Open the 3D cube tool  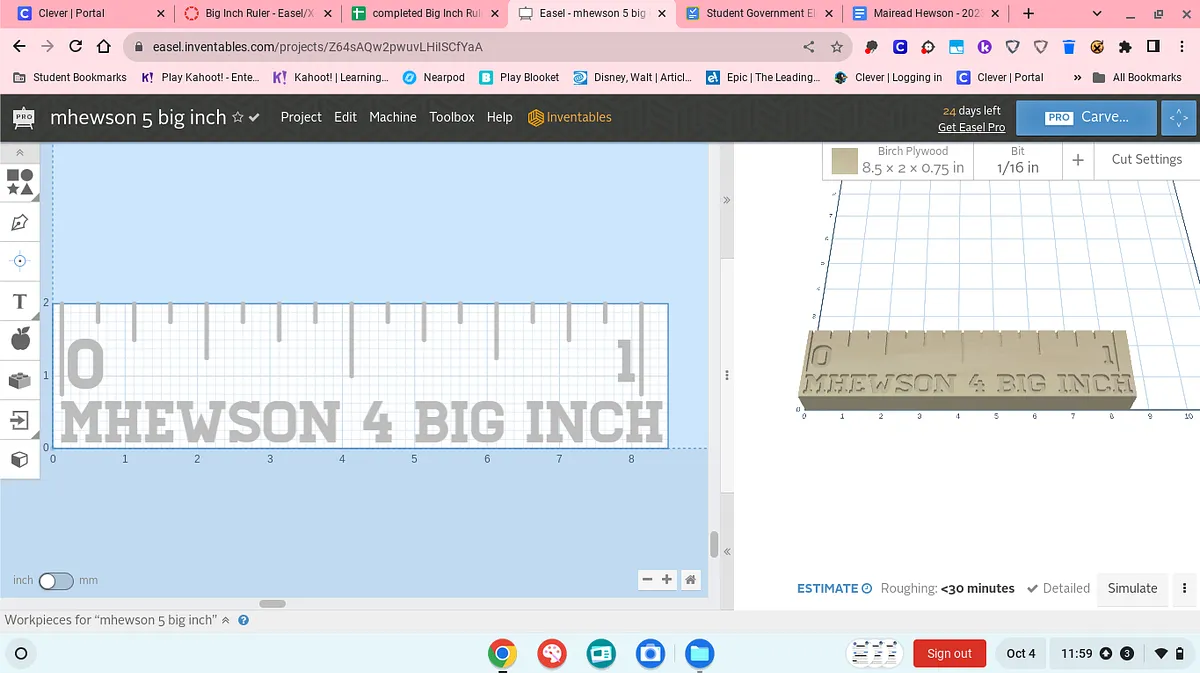[20, 459]
